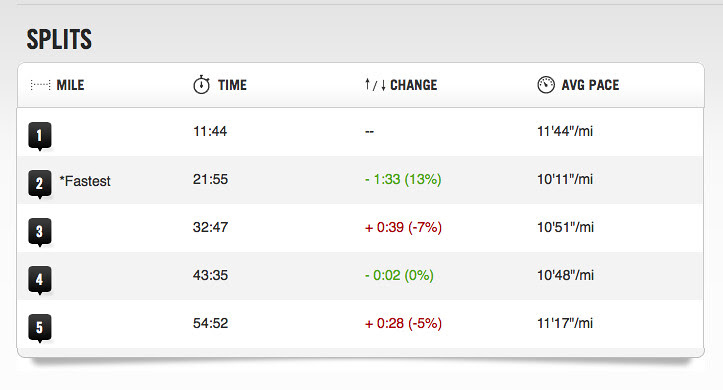Select the CHANGE column header
This screenshot has height=390, width=723.
[414, 85]
